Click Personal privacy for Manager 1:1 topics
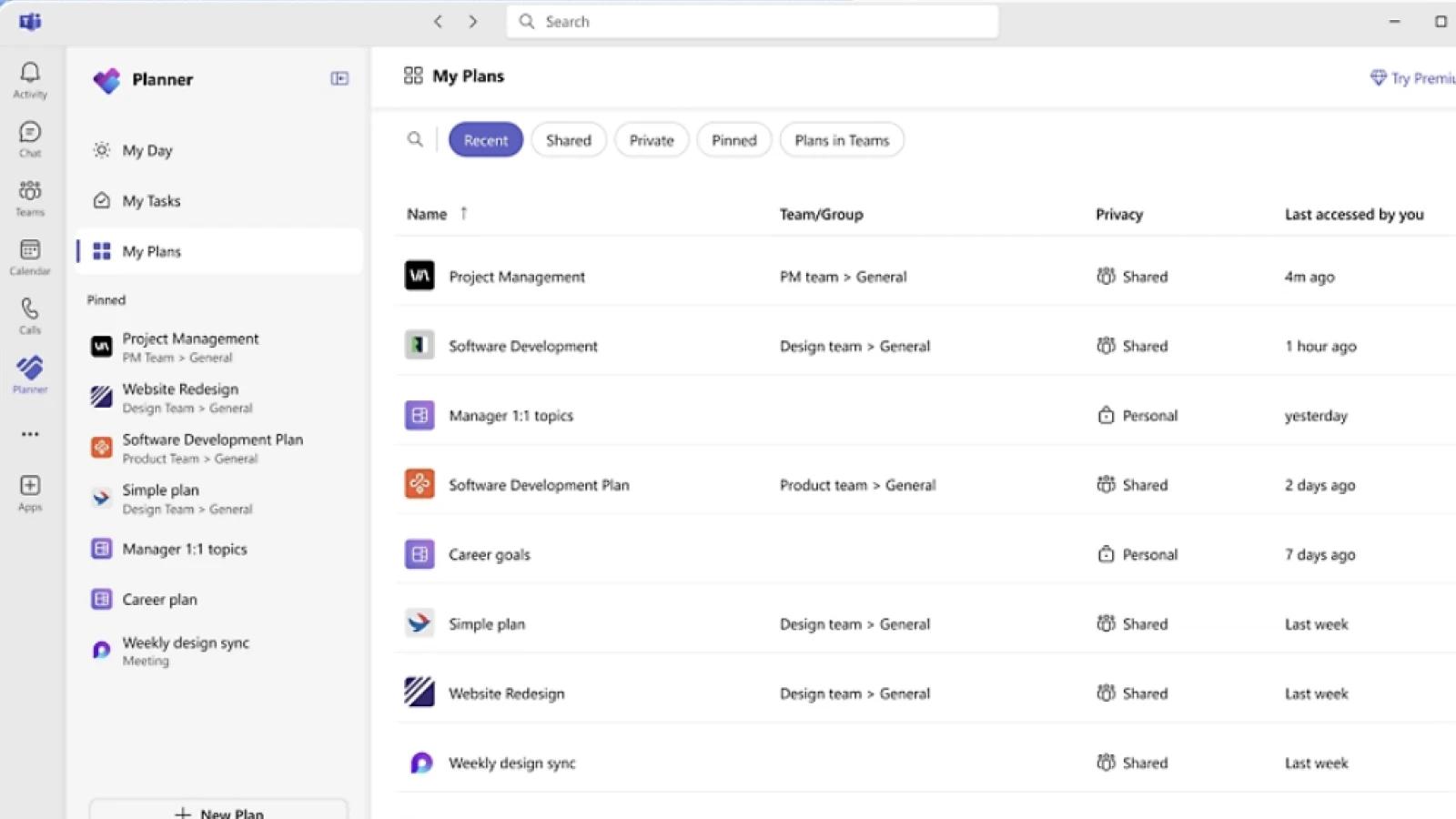This screenshot has width=1456, height=819. pyautogui.click(x=1137, y=416)
